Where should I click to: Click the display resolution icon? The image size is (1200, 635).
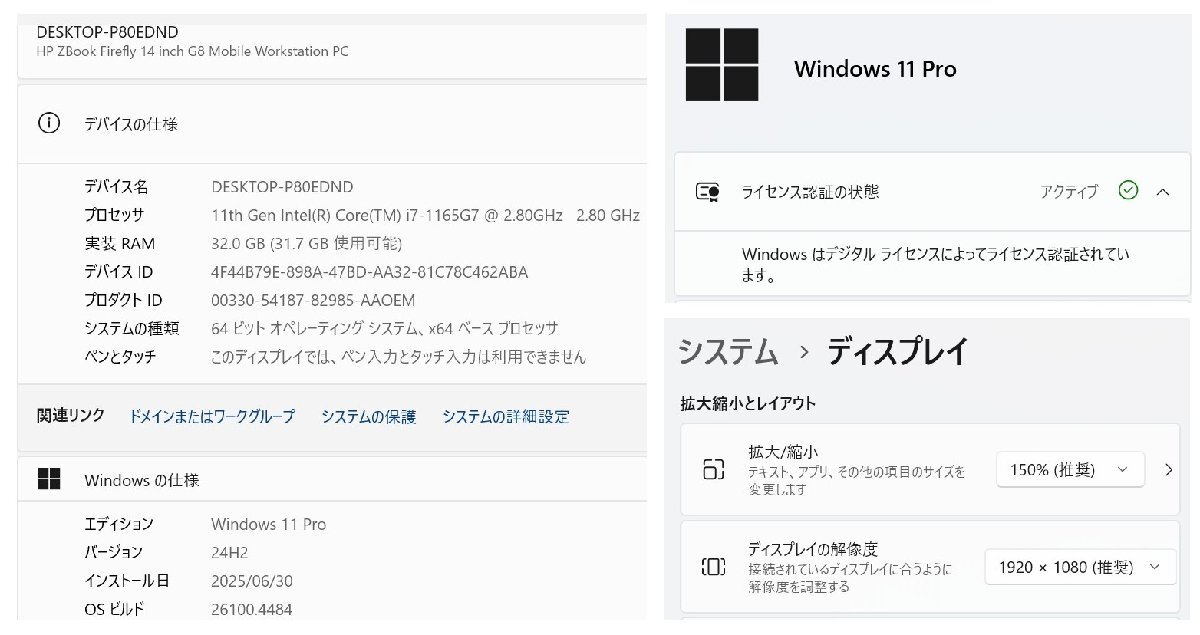[713, 567]
